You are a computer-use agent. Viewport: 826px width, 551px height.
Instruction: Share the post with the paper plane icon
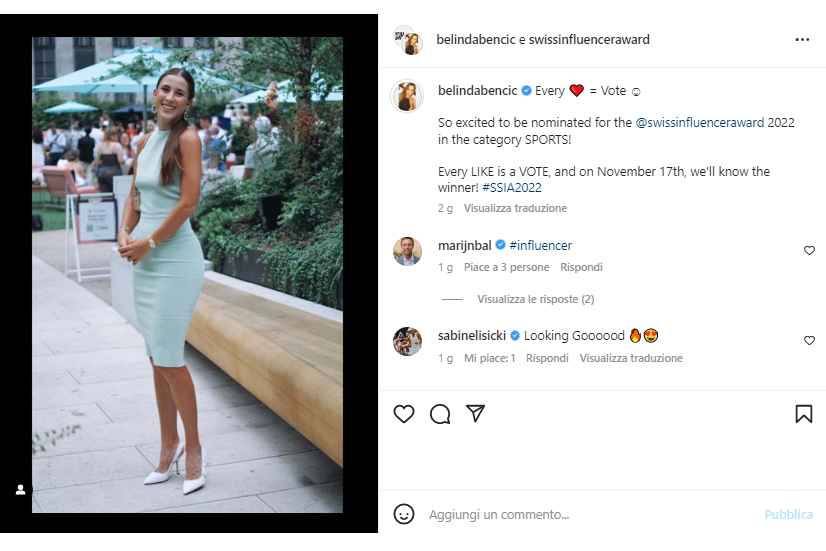(x=476, y=414)
